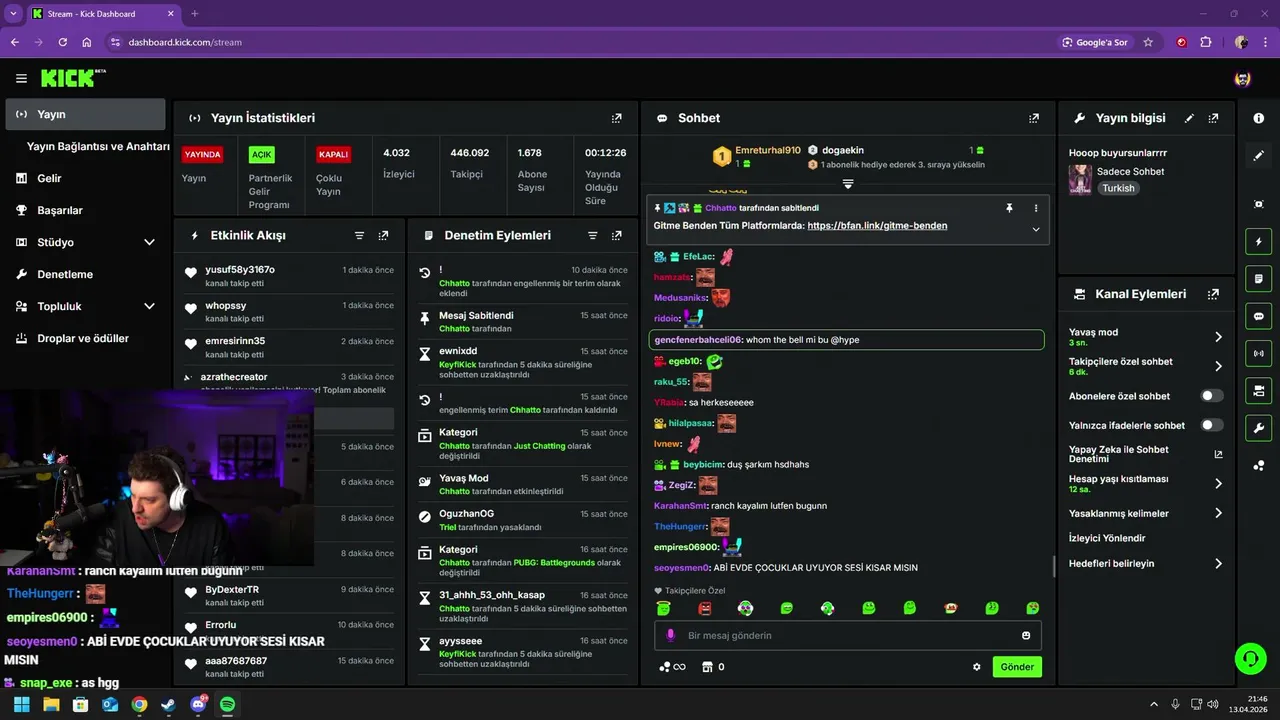Image resolution: width=1280 pixels, height=720 pixels.
Task: Open Droplar ve ödüller in the sidebar
Action: point(86,338)
